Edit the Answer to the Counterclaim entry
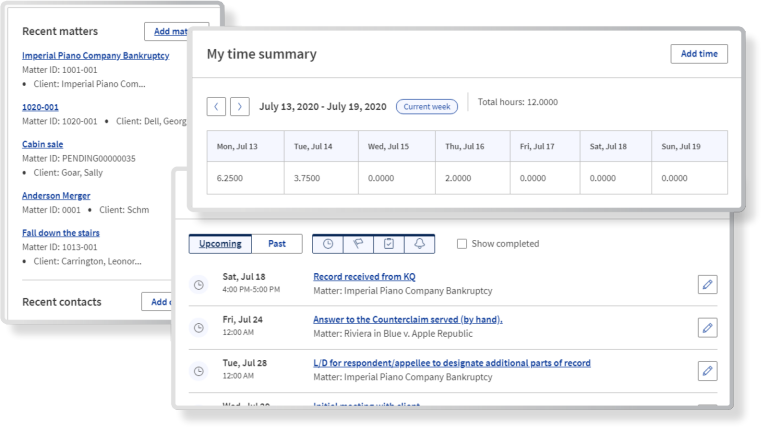The height and width of the screenshot is (432, 768). 707,327
